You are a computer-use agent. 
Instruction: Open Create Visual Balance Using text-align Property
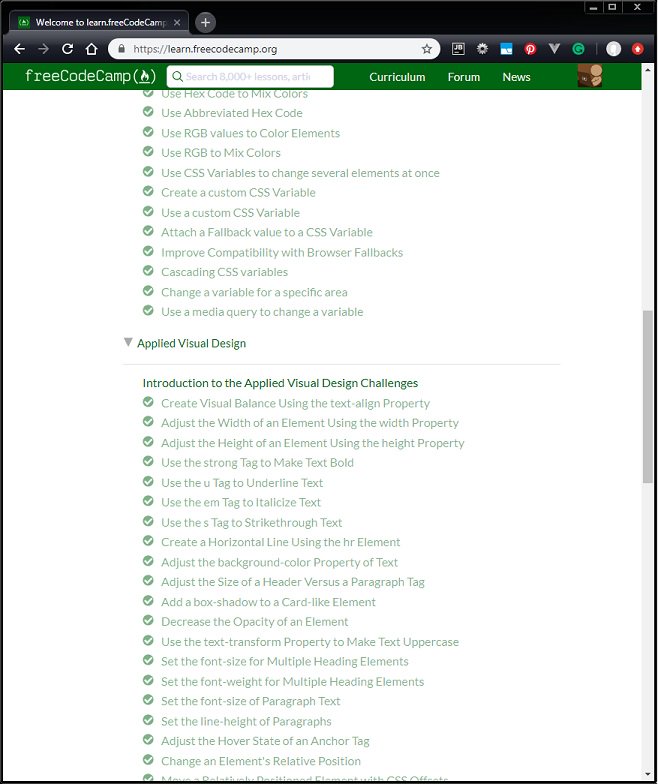(295, 403)
